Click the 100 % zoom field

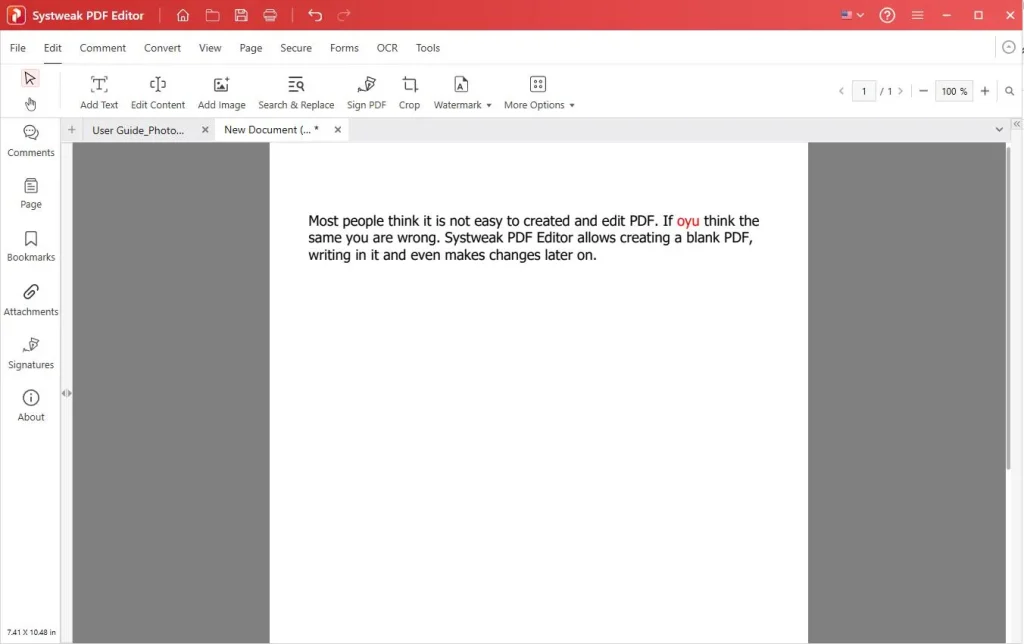[954, 91]
